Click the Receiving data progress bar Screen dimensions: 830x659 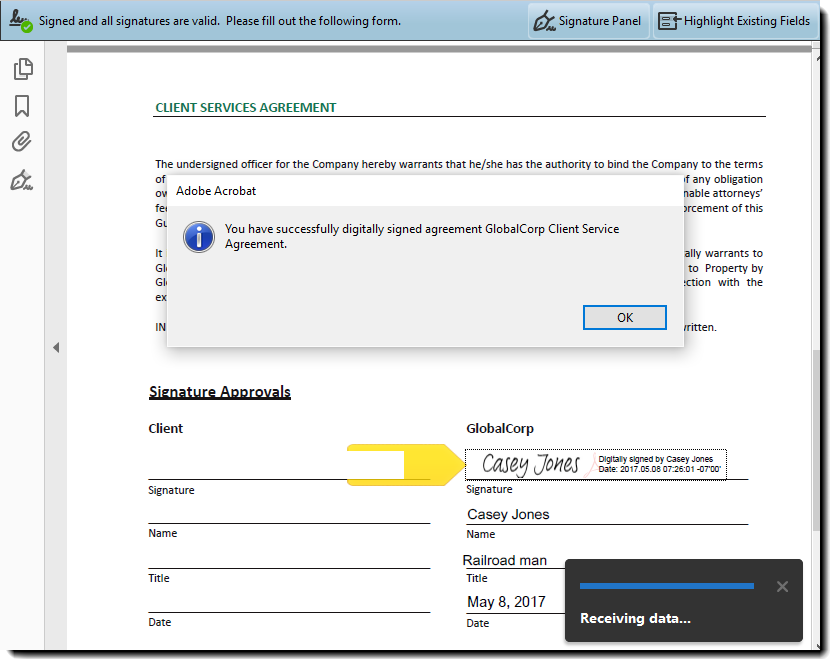coord(666,586)
